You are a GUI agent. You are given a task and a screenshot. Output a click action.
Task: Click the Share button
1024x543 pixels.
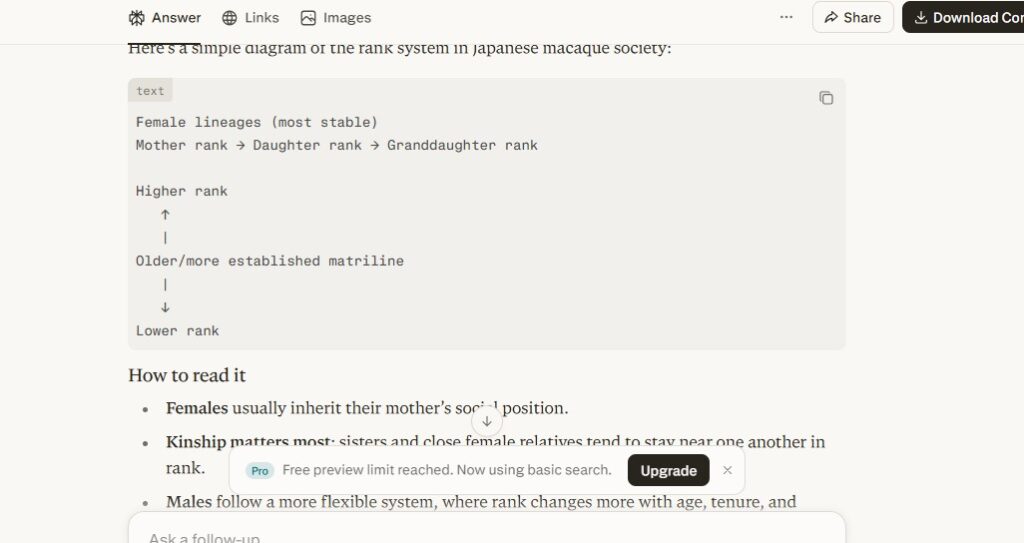click(853, 18)
